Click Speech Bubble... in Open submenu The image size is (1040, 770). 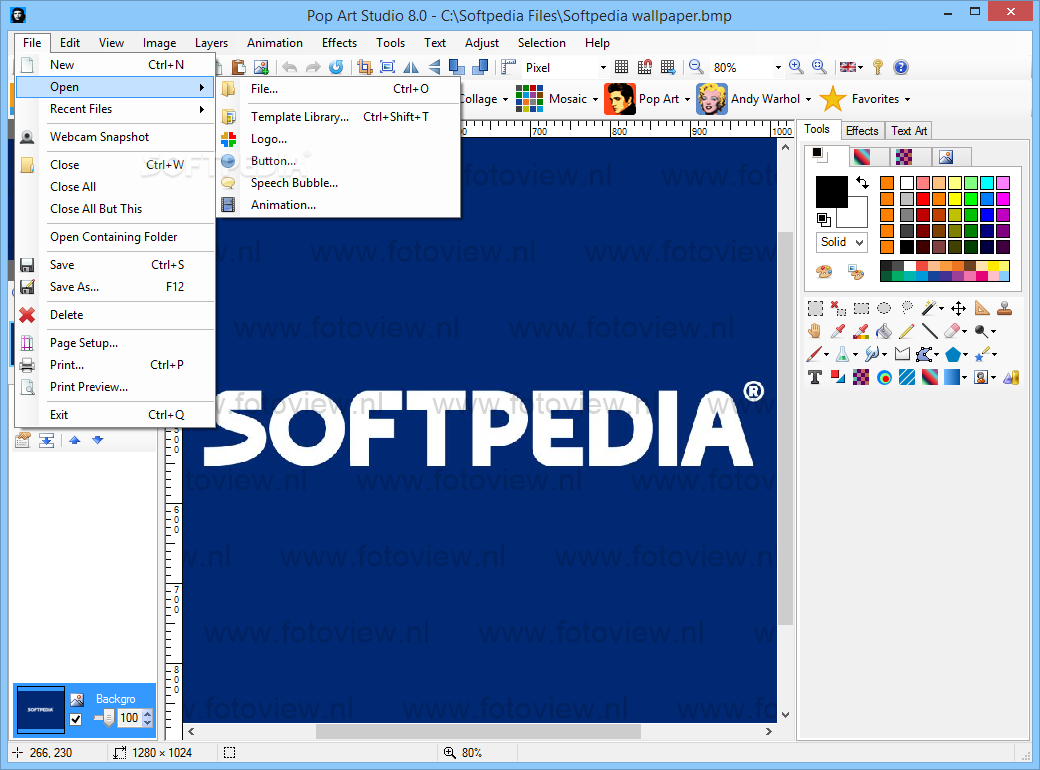(x=340, y=183)
